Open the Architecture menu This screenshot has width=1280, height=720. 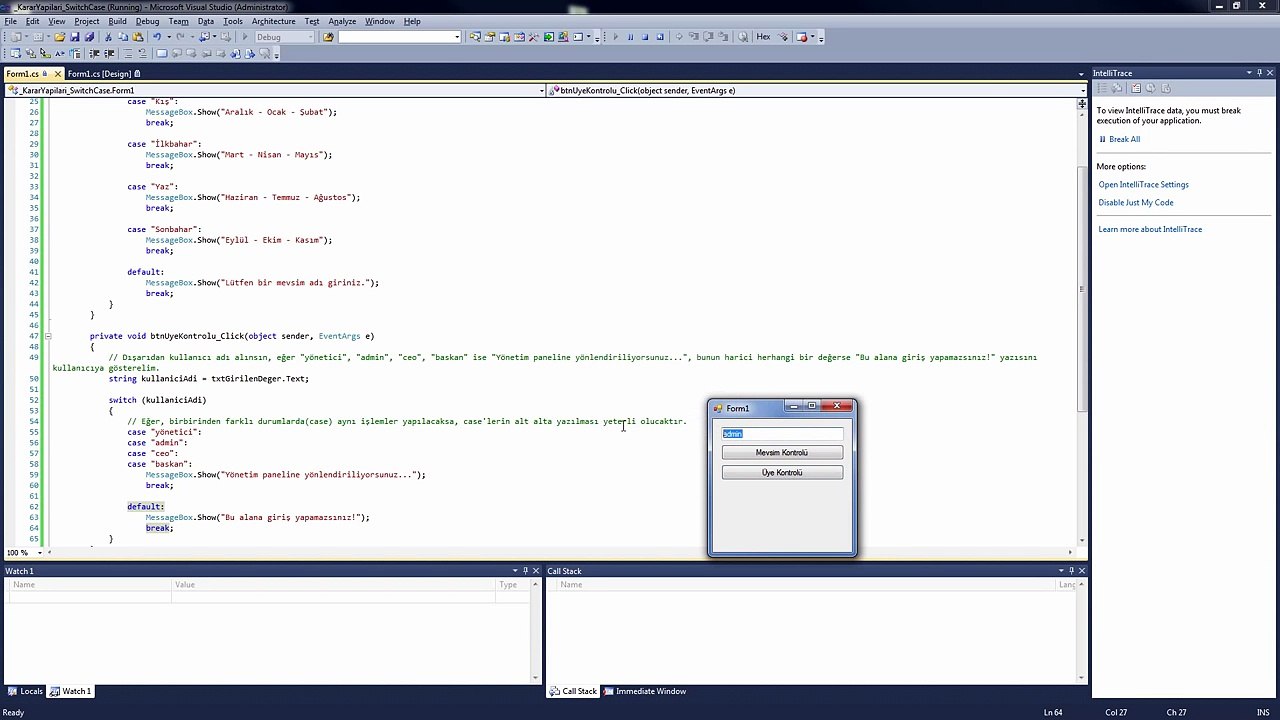tap(273, 21)
